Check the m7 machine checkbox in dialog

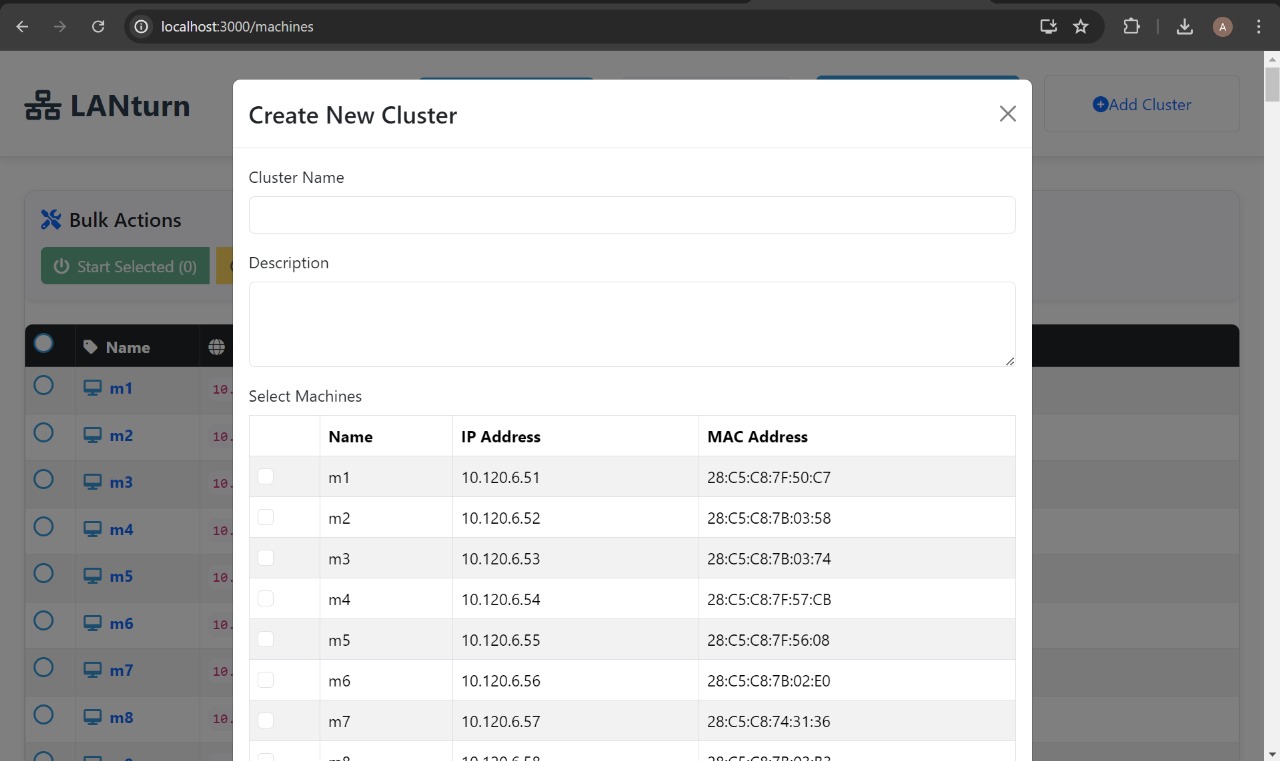click(x=266, y=720)
